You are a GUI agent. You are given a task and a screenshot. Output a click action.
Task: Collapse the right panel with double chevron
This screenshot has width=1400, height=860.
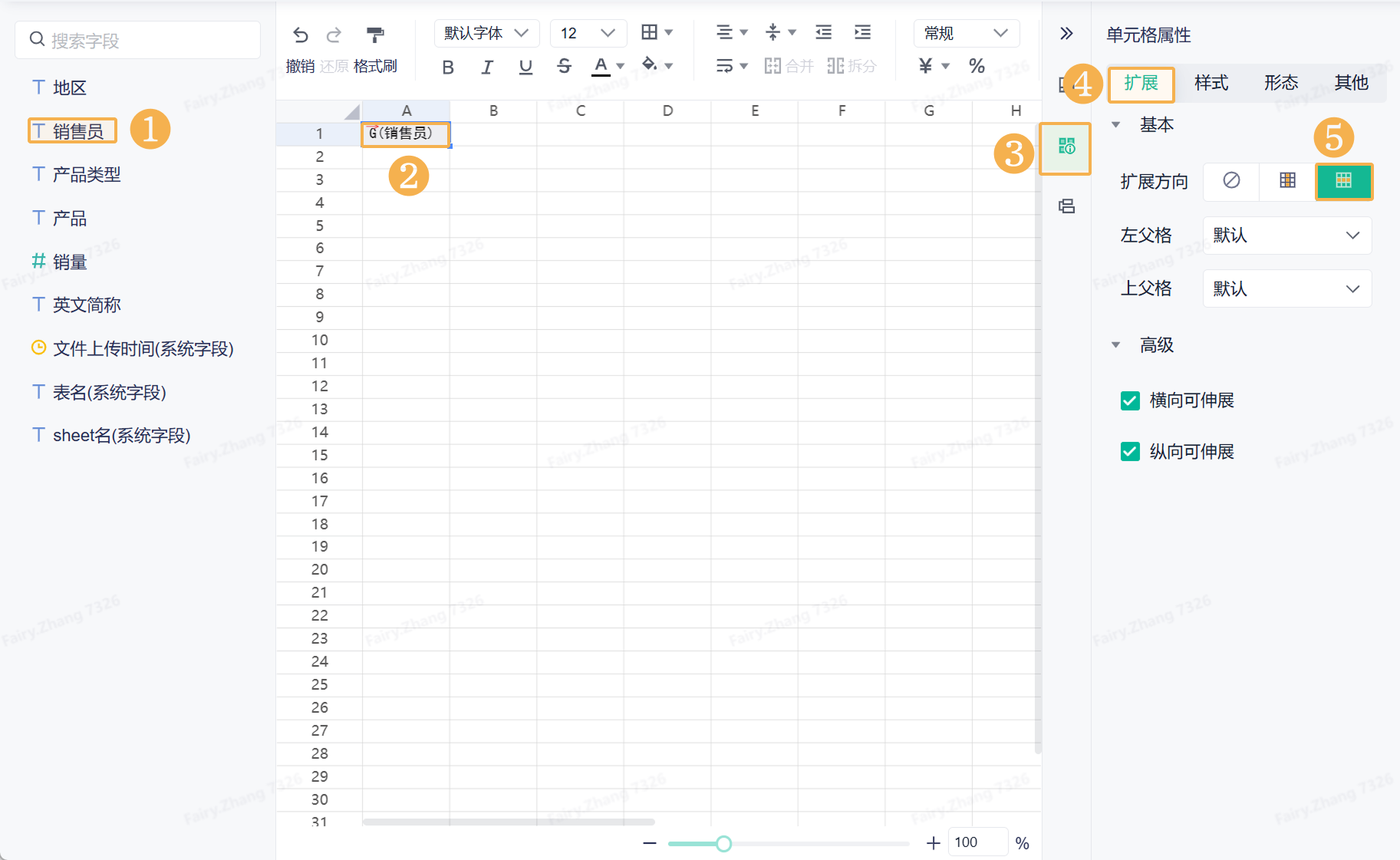coord(1066,34)
